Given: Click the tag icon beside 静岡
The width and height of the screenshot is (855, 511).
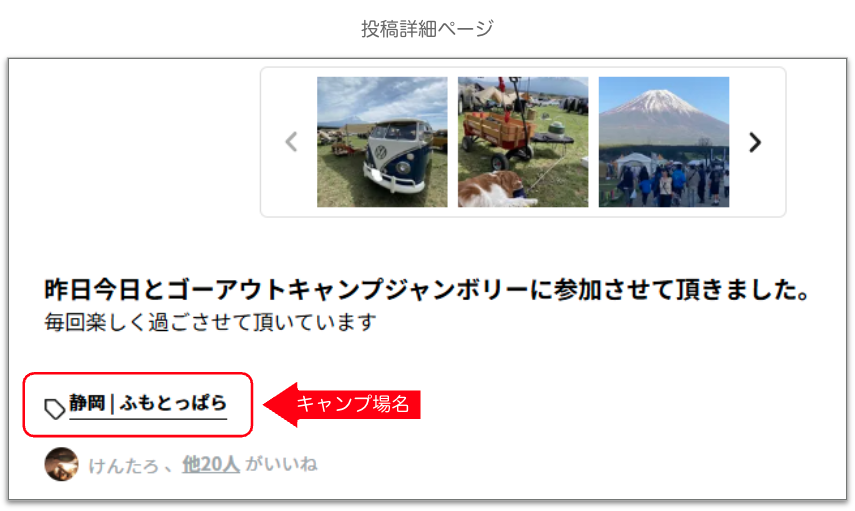Looking at the screenshot, I should coord(55,408).
